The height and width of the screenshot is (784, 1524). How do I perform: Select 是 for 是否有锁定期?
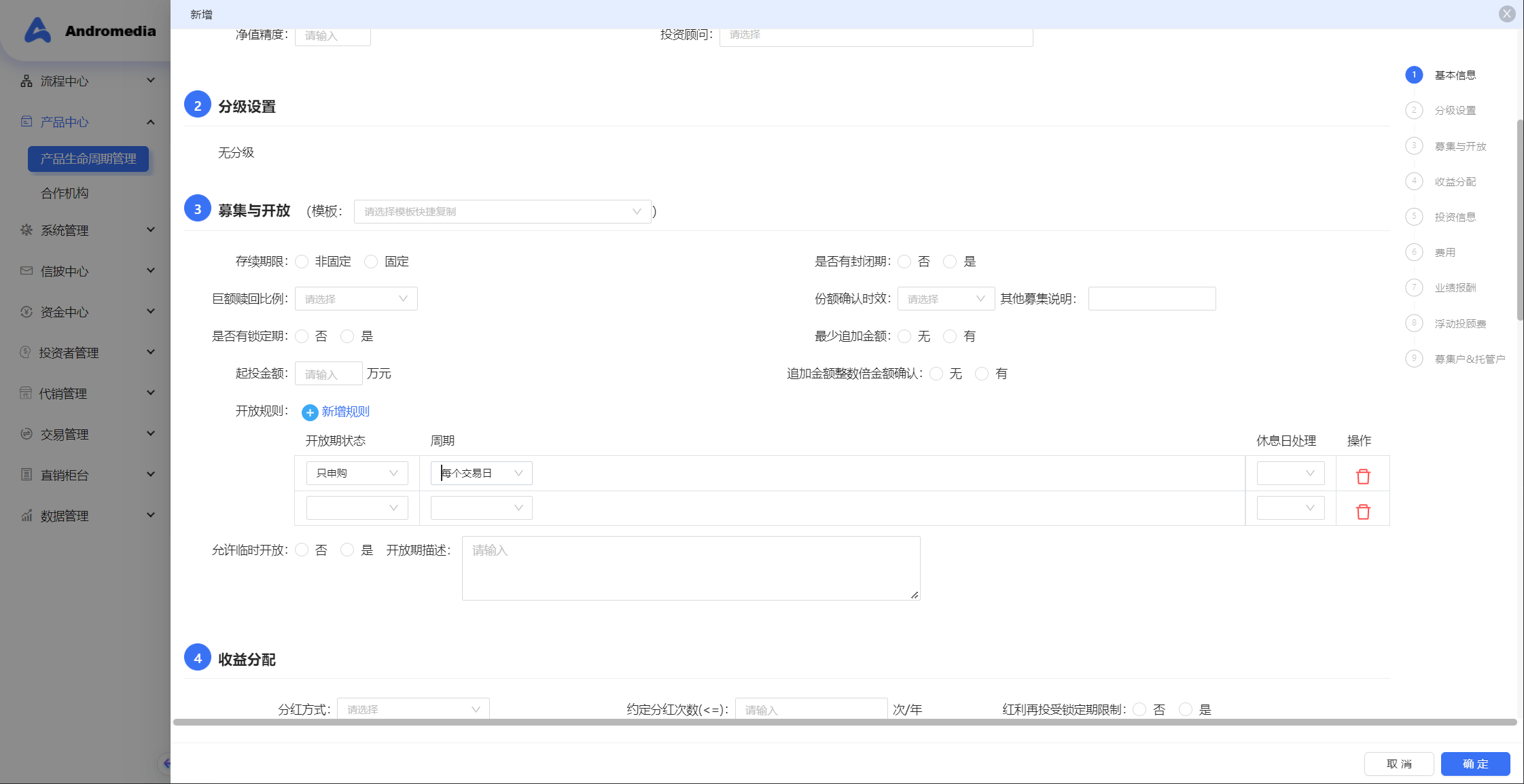click(347, 336)
